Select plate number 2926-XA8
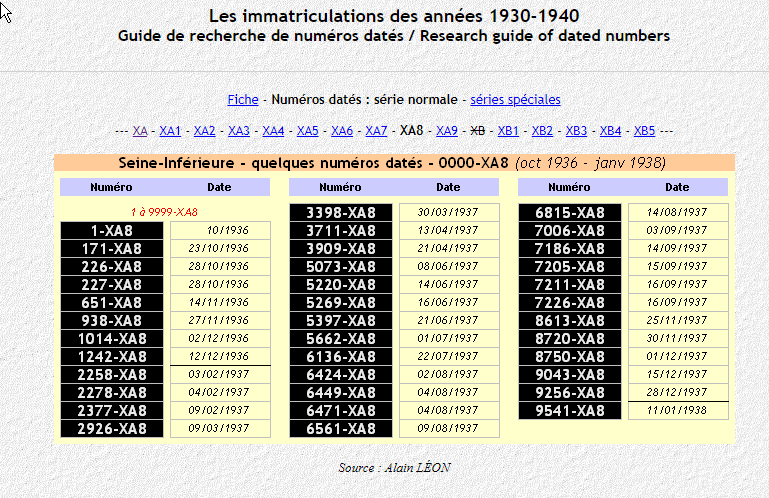The height and width of the screenshot is (498, 769). (x=112, y=428)
